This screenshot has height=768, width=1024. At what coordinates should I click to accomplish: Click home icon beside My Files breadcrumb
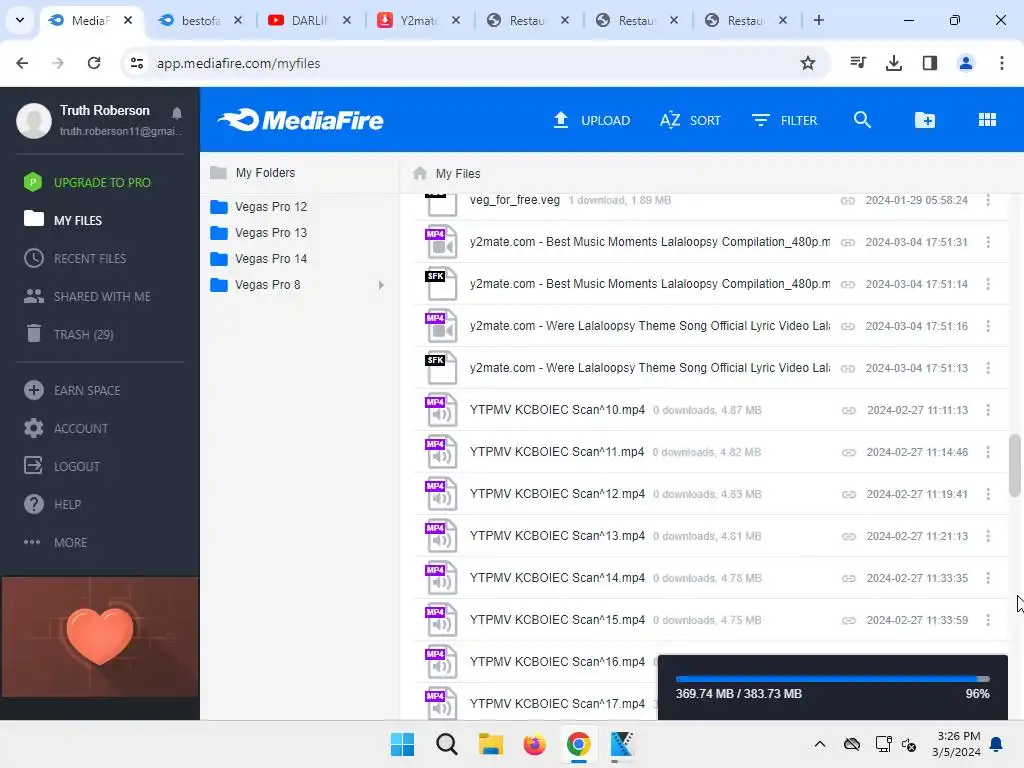pyautogui.click(x=420, y=173)
